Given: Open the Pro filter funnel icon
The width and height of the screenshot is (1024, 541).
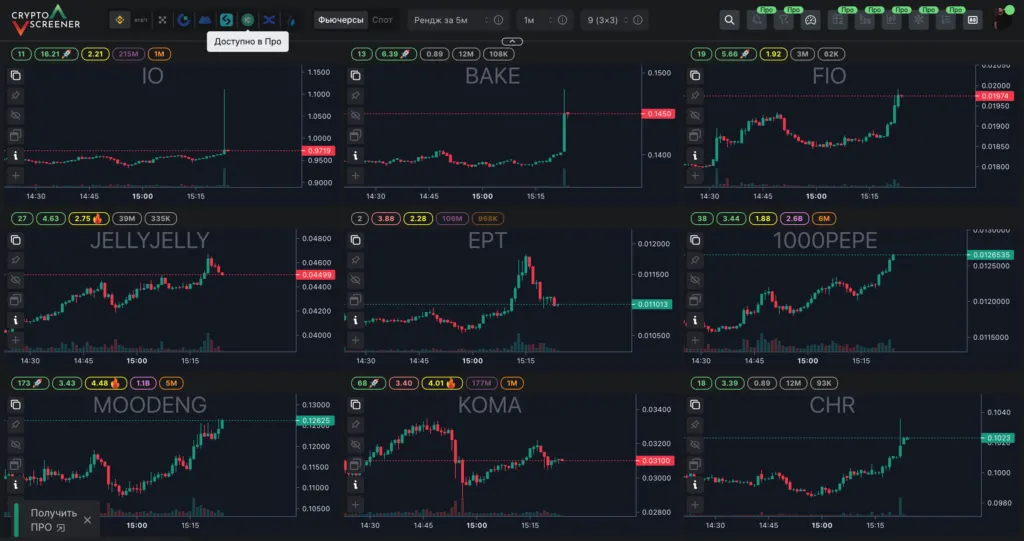Looking at the screenshot, I should click(x=783, y=20).
